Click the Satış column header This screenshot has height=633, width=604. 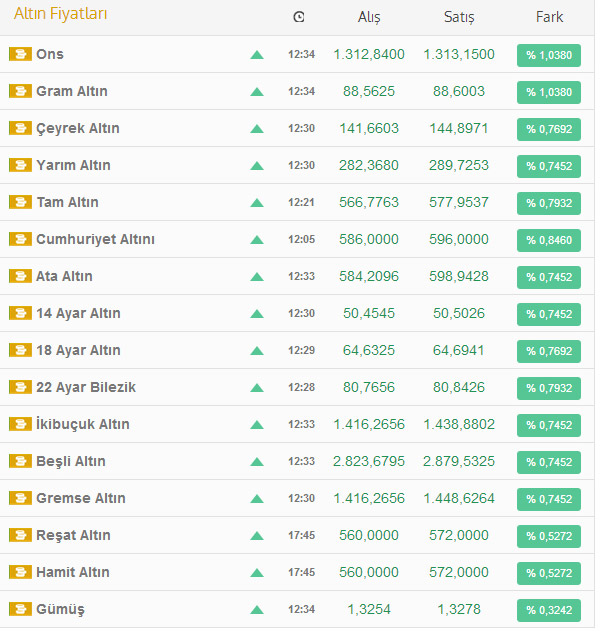point(459,17)
